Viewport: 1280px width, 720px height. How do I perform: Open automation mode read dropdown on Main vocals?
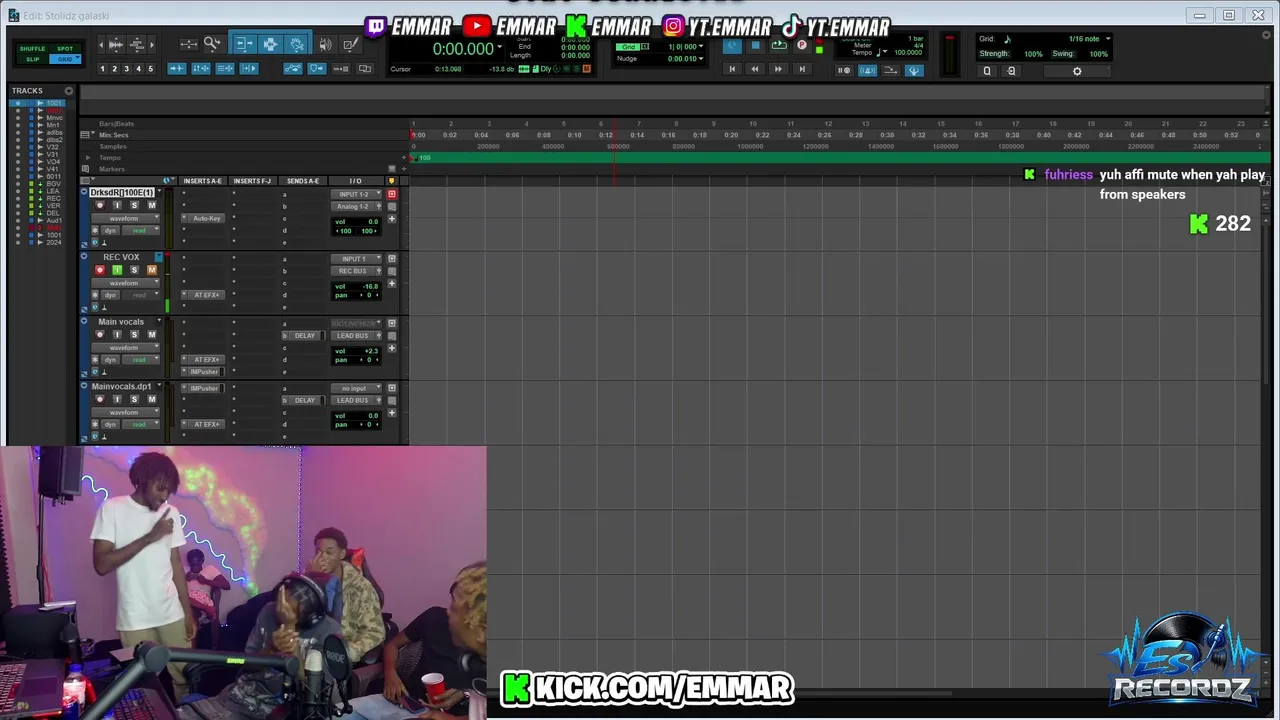tap(142, 359)
